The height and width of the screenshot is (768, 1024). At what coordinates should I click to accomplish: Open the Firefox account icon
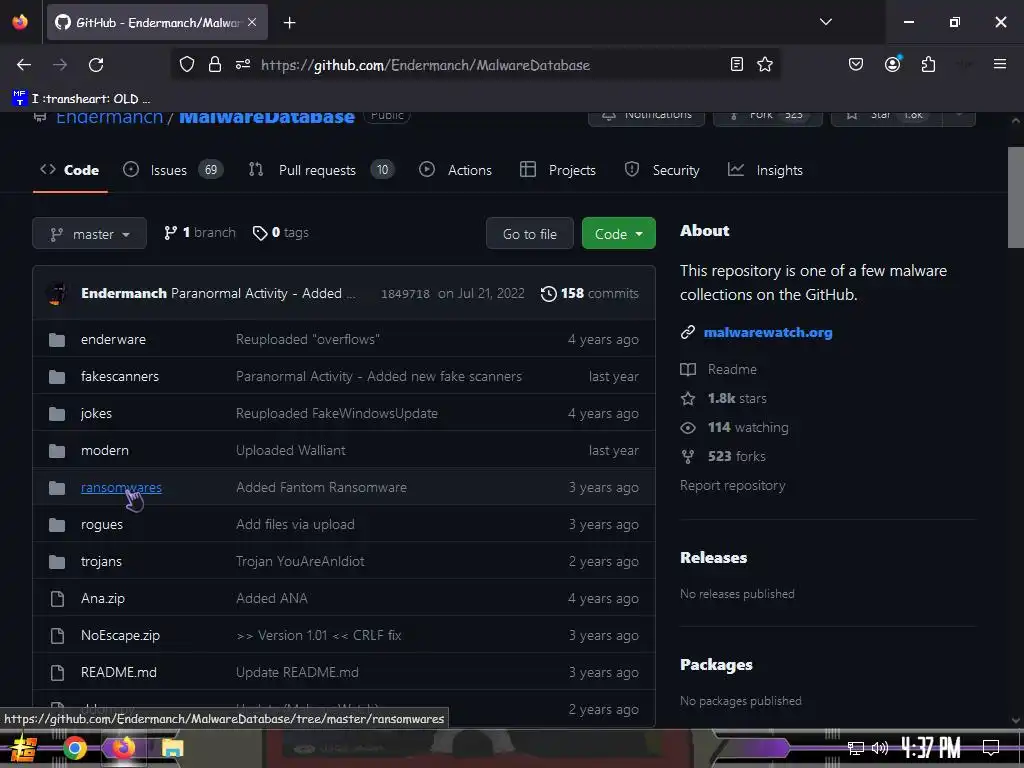(x=893, y=64)
